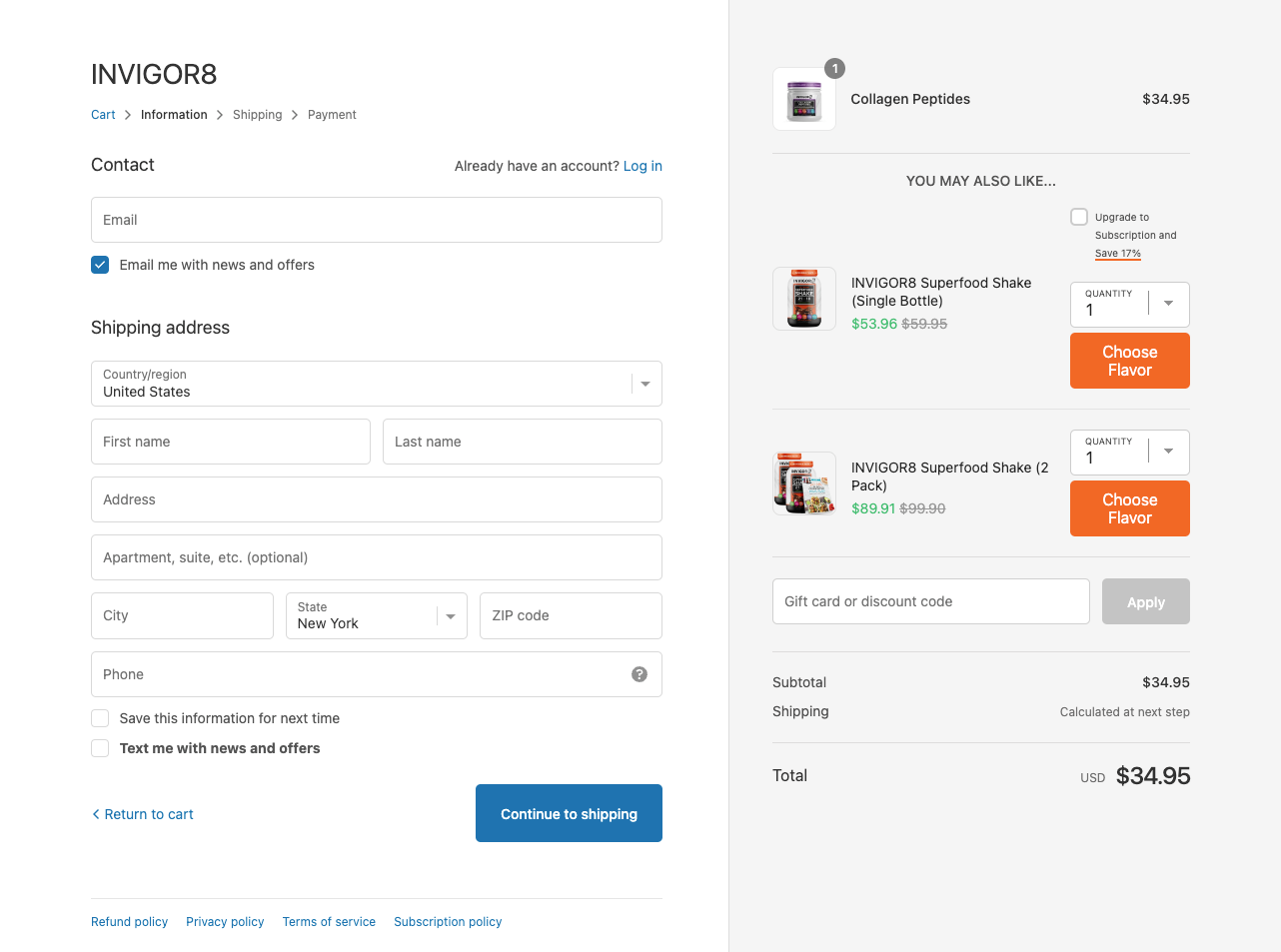
Task: Click the Return to cart back chevron
Action: click(96, 814)
